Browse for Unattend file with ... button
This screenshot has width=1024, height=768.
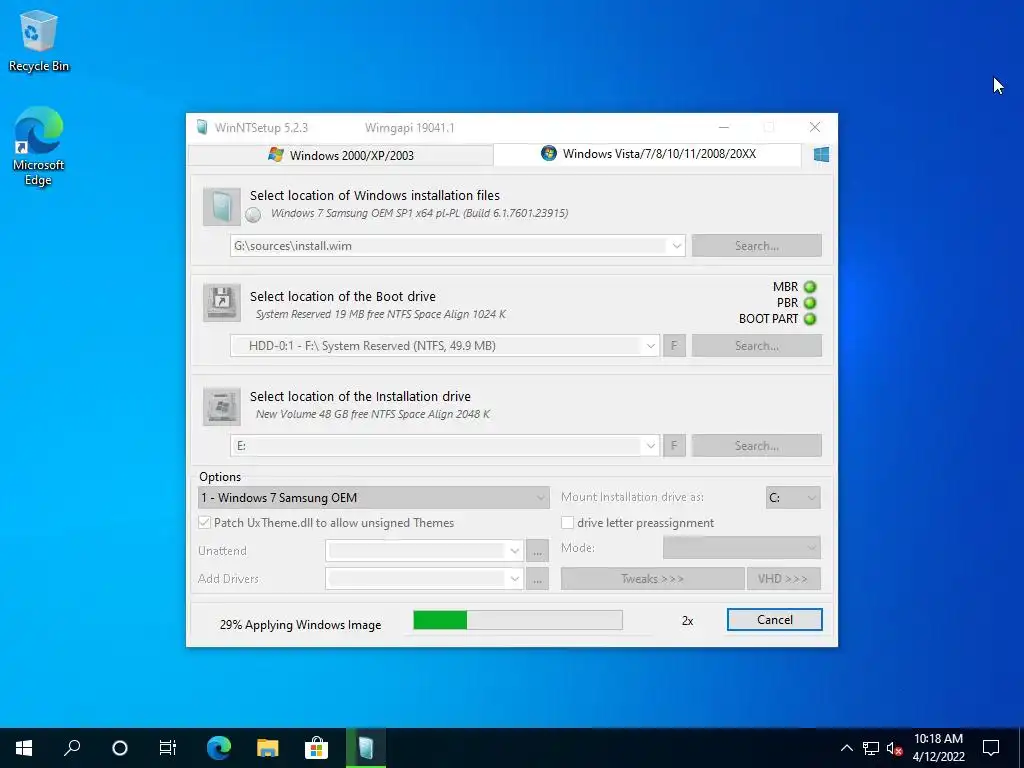click(537, 551)
